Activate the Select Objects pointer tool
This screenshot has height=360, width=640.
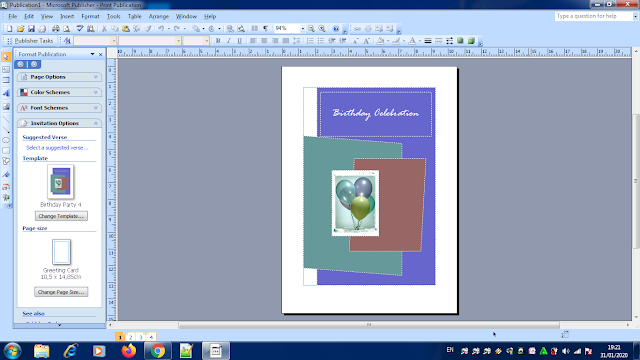click(6, 57)
